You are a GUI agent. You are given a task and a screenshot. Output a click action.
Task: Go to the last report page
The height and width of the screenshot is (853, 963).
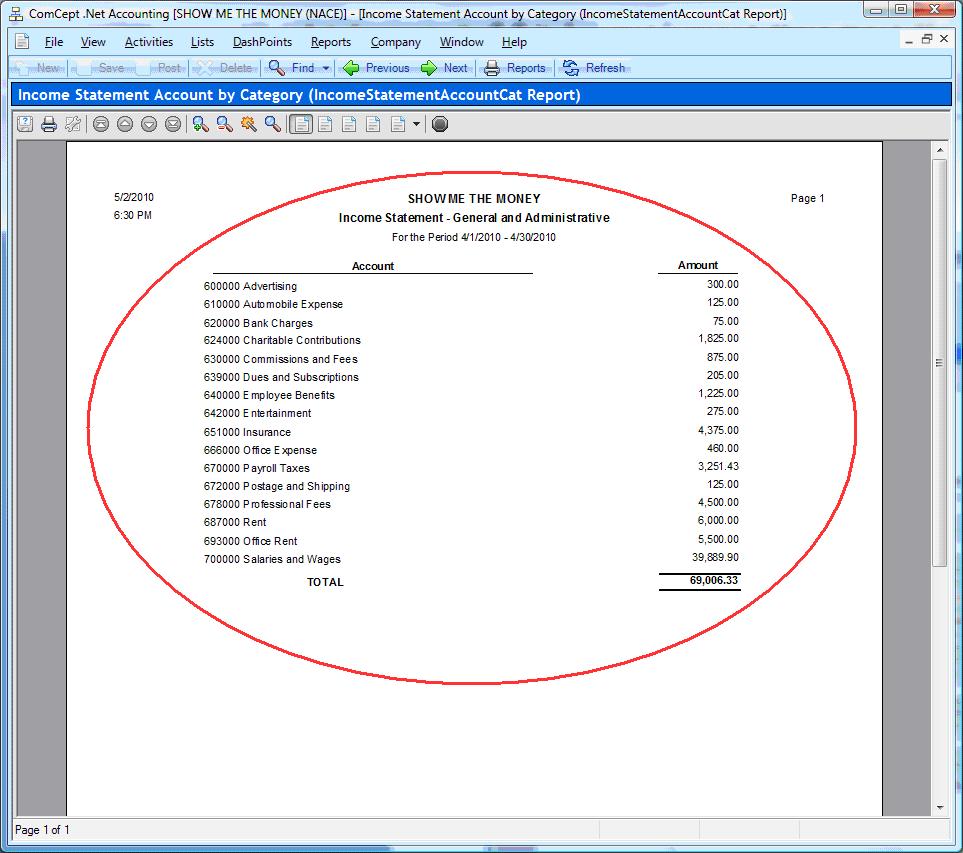173,124
